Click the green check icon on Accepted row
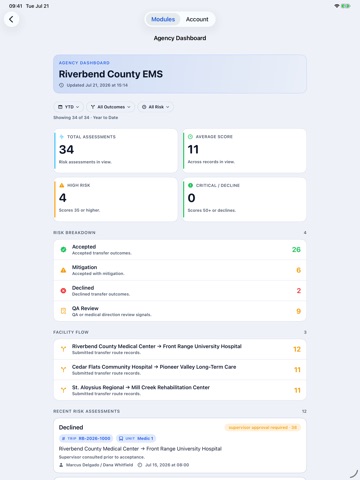This screenshot has width=360, height=480. tap(63, 249)
